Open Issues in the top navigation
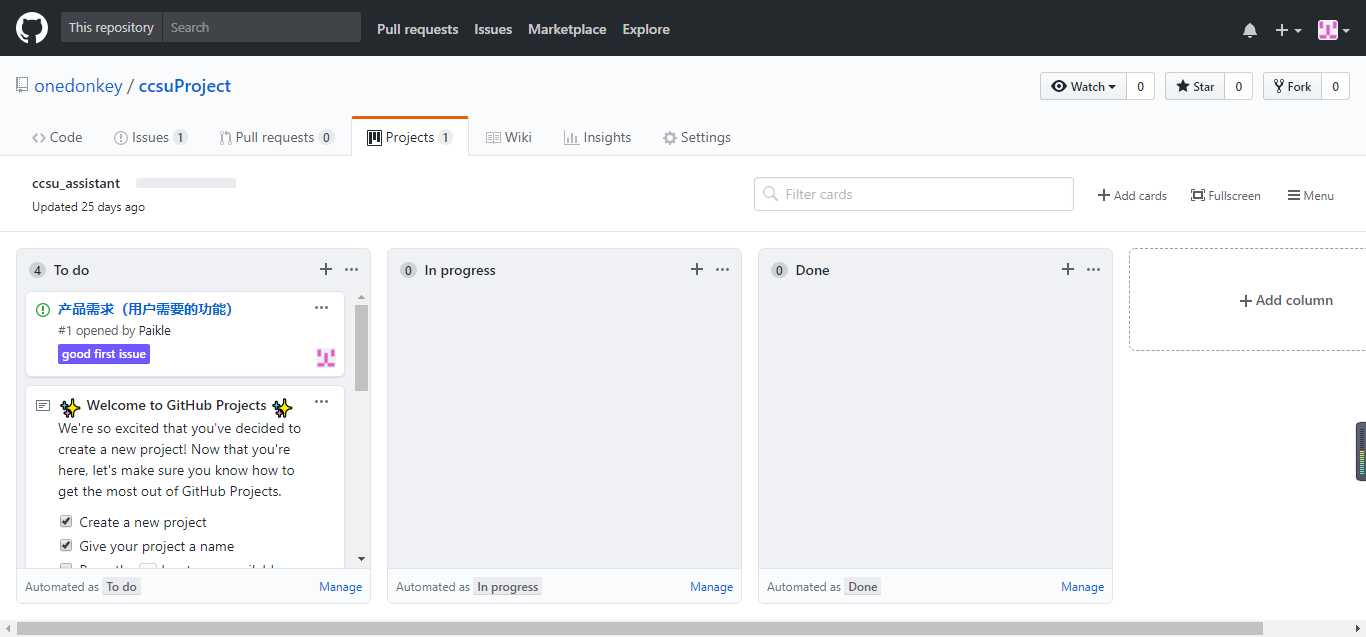 (493, 29)
